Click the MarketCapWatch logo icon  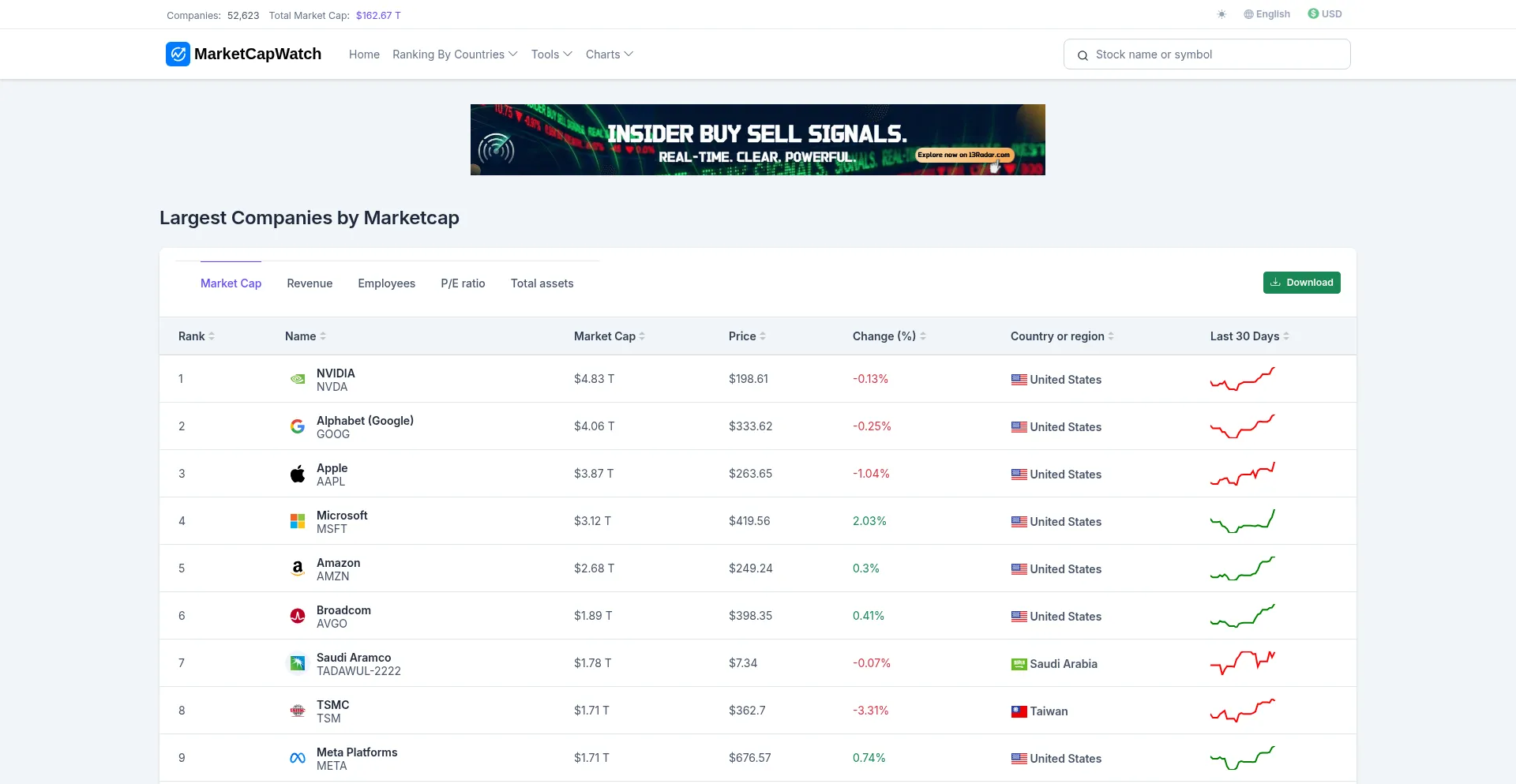point(178,54)
